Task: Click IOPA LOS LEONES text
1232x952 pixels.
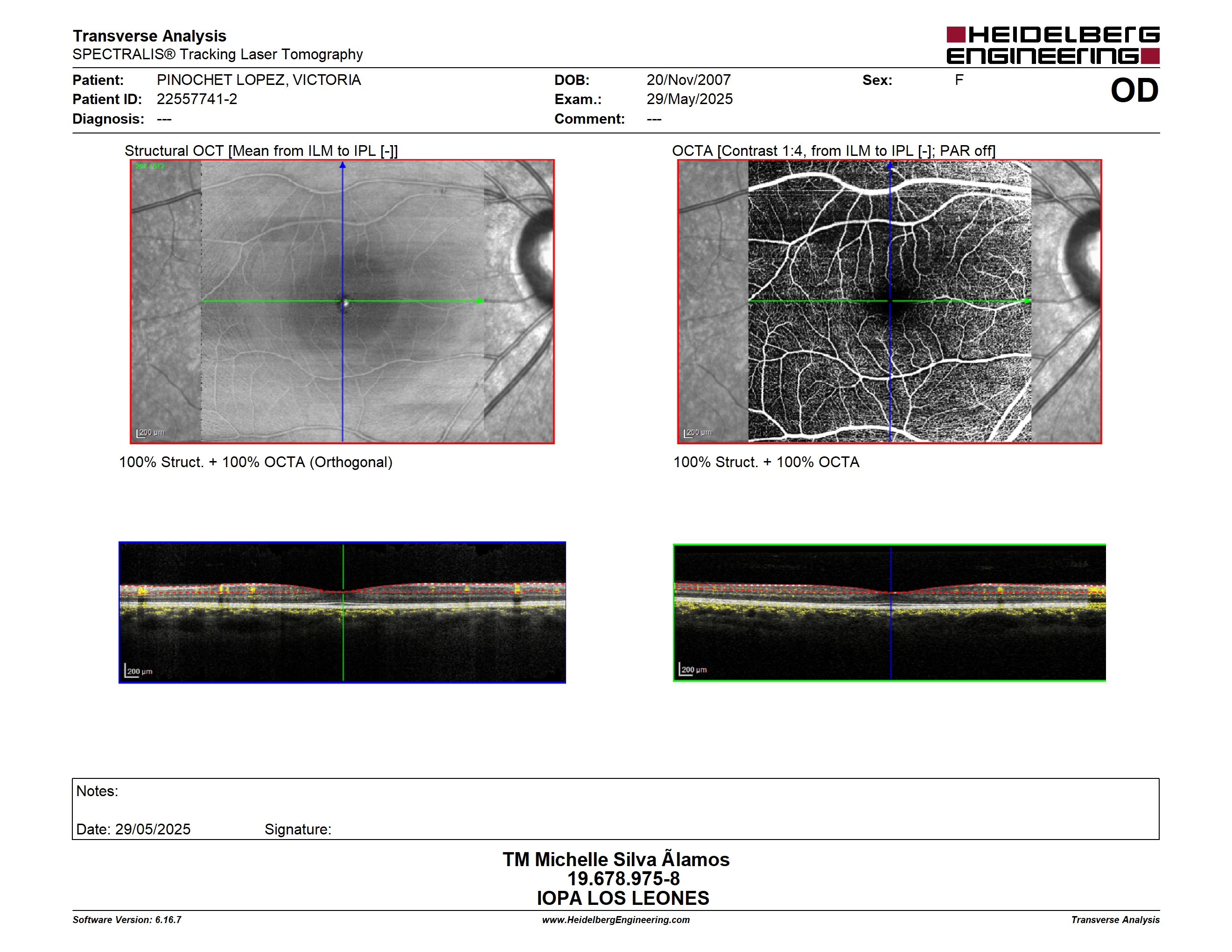Action: tap(623, 898)
